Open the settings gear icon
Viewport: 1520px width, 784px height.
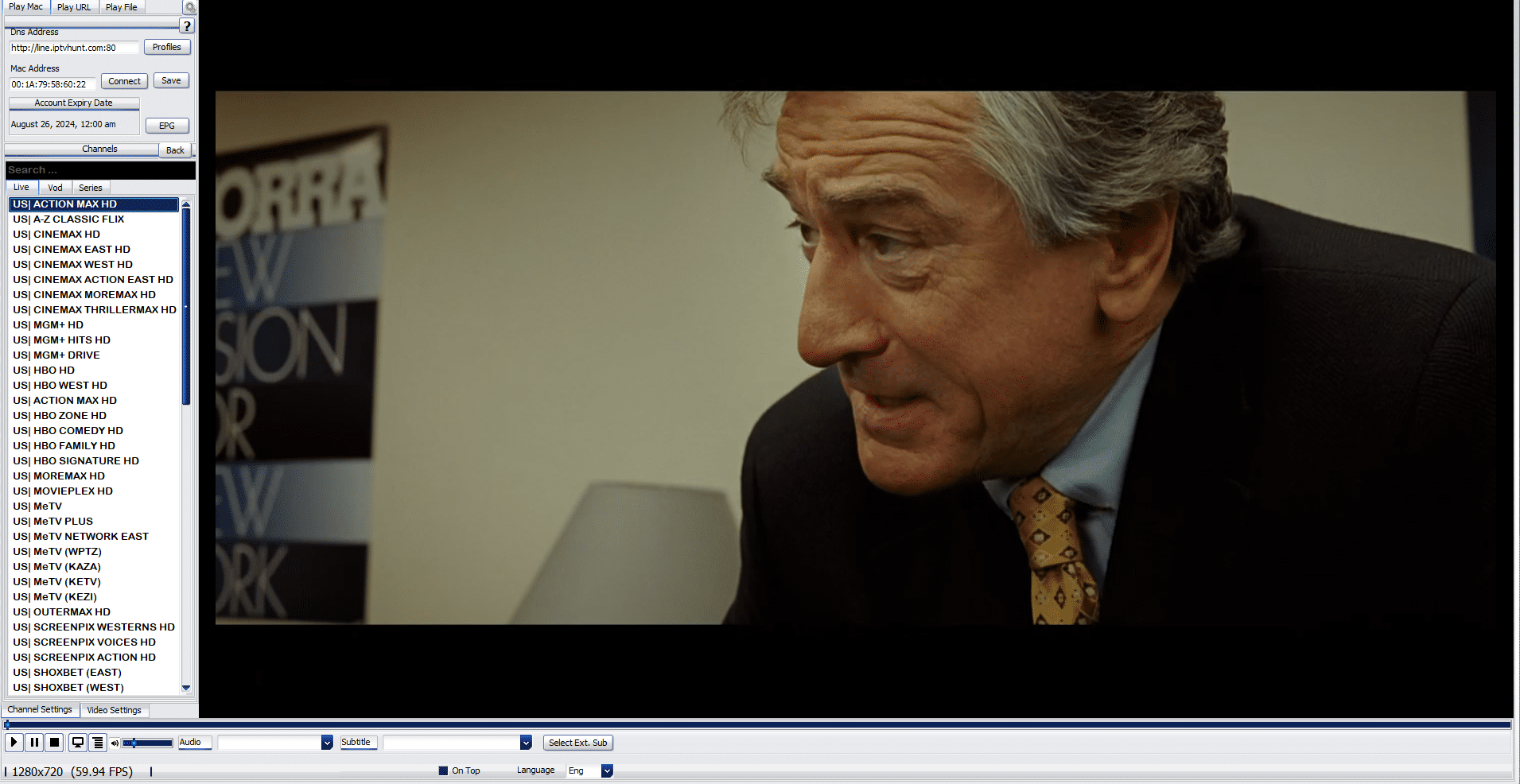click(x=190, y=7)
